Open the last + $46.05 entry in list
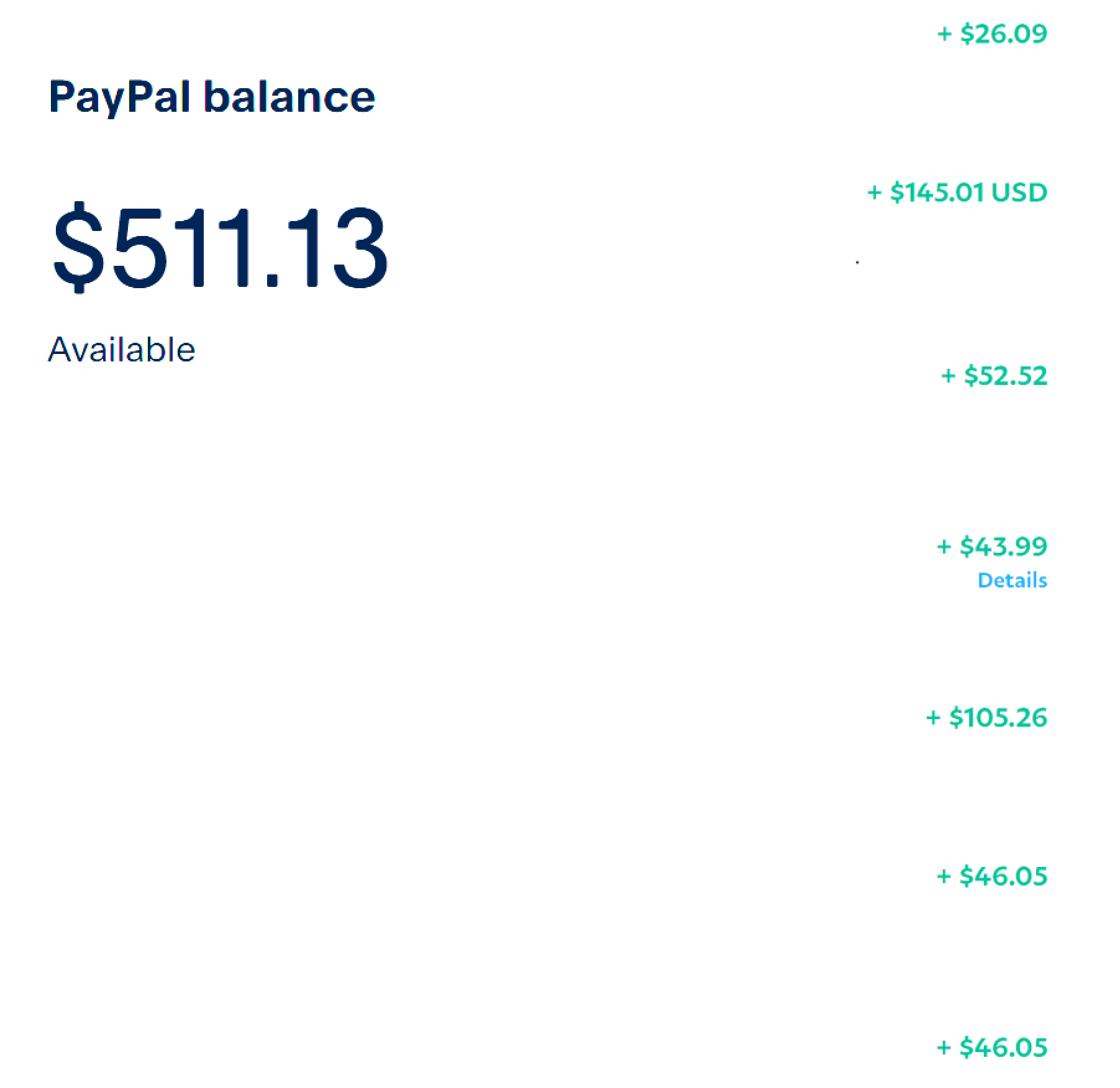Image resolution: width=1120 pixels, height=1088 pixels. click(x=992, y=1047)
